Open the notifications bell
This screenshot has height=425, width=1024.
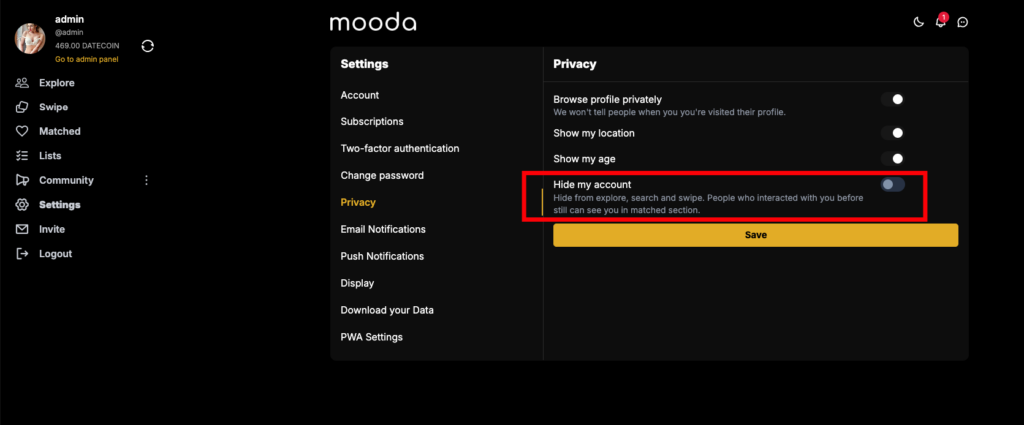click(941, 22)
